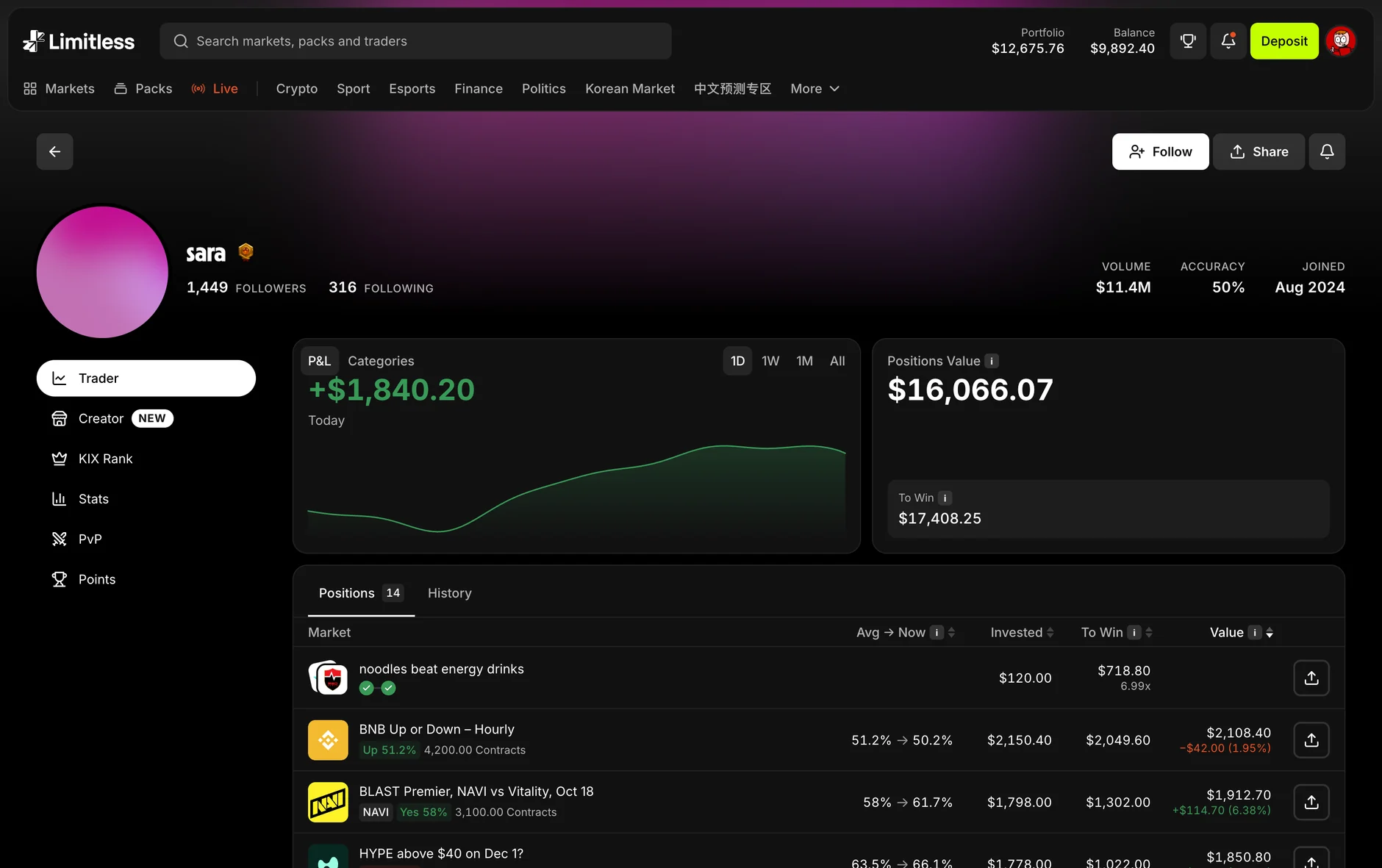
Task: Click the Limitless logo
Action: point(79,41)
